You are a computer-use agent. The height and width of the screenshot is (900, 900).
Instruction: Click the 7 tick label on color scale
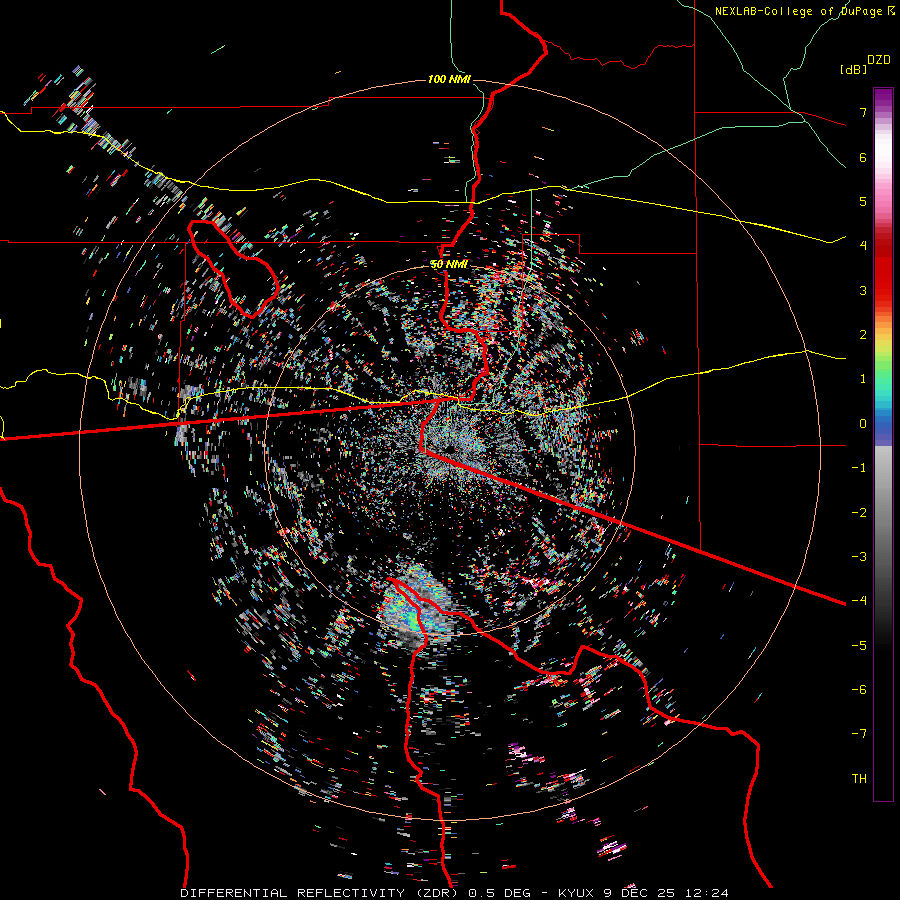click(863, 112)
